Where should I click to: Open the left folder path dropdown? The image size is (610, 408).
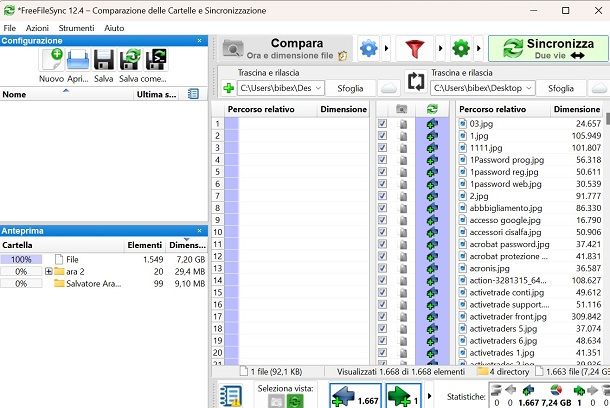tap(318, 88)
